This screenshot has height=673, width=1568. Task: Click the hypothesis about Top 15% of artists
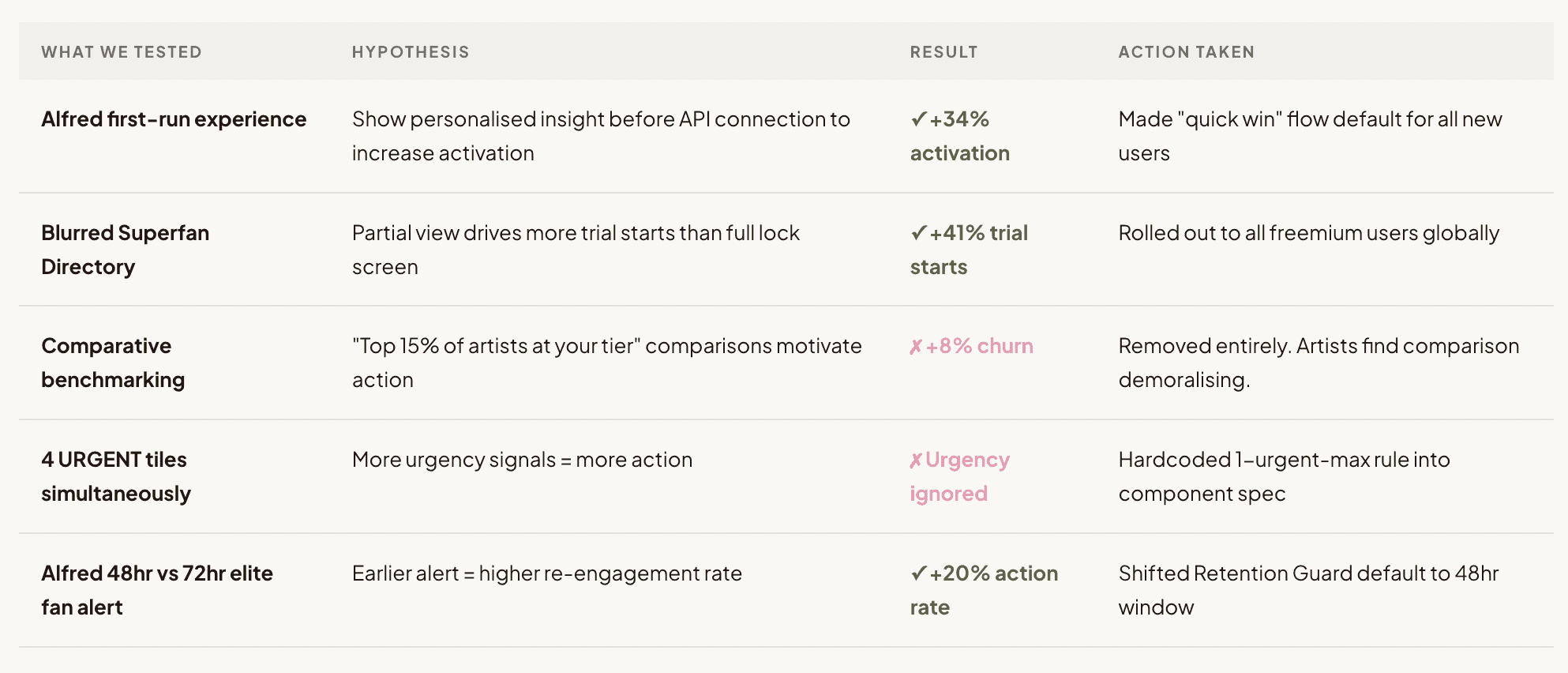coord(606,363)
